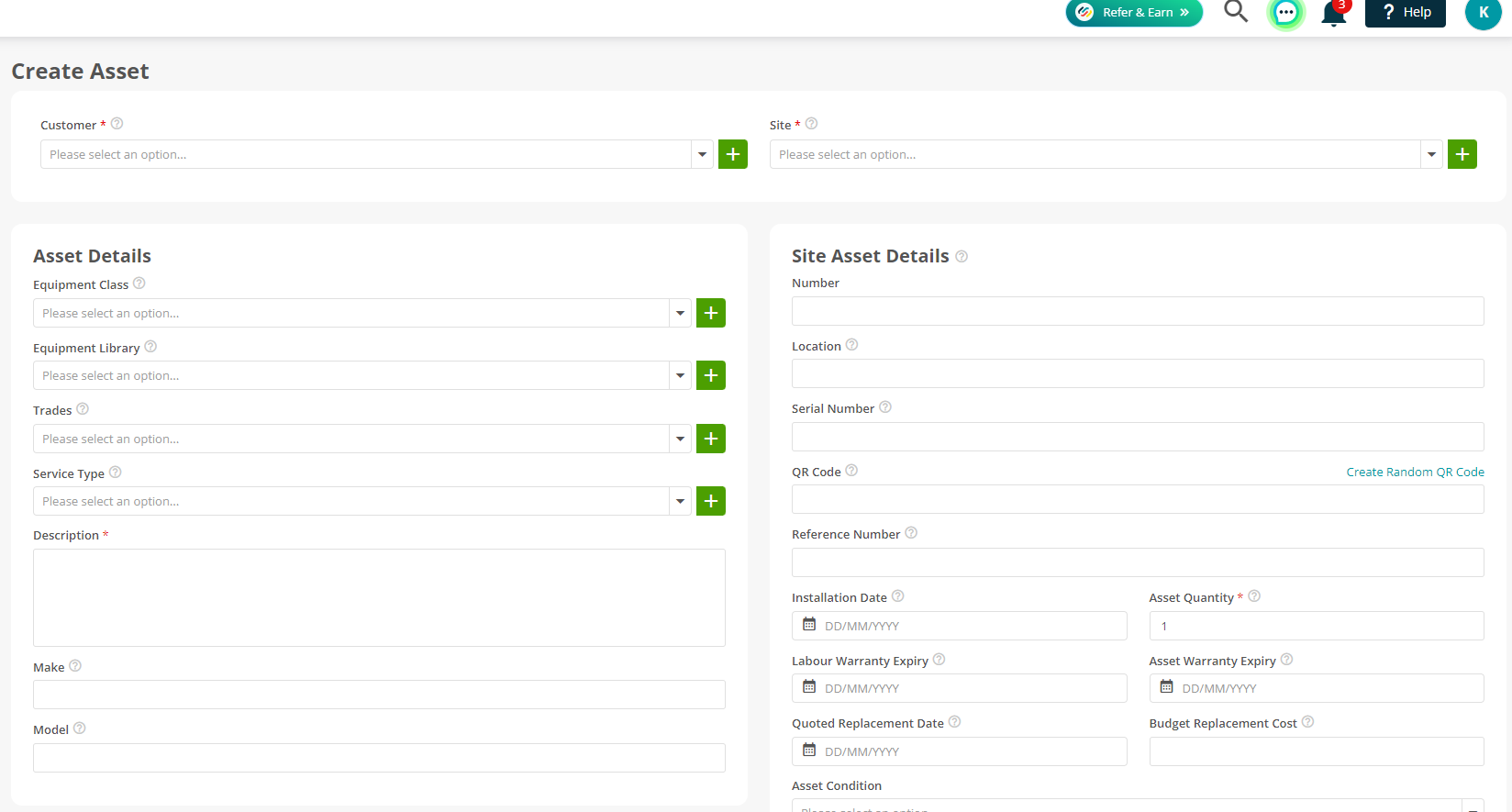Add new Service Type plus button
The height and width of the screenshot is (812, 1512).
(x=711, y=501)
